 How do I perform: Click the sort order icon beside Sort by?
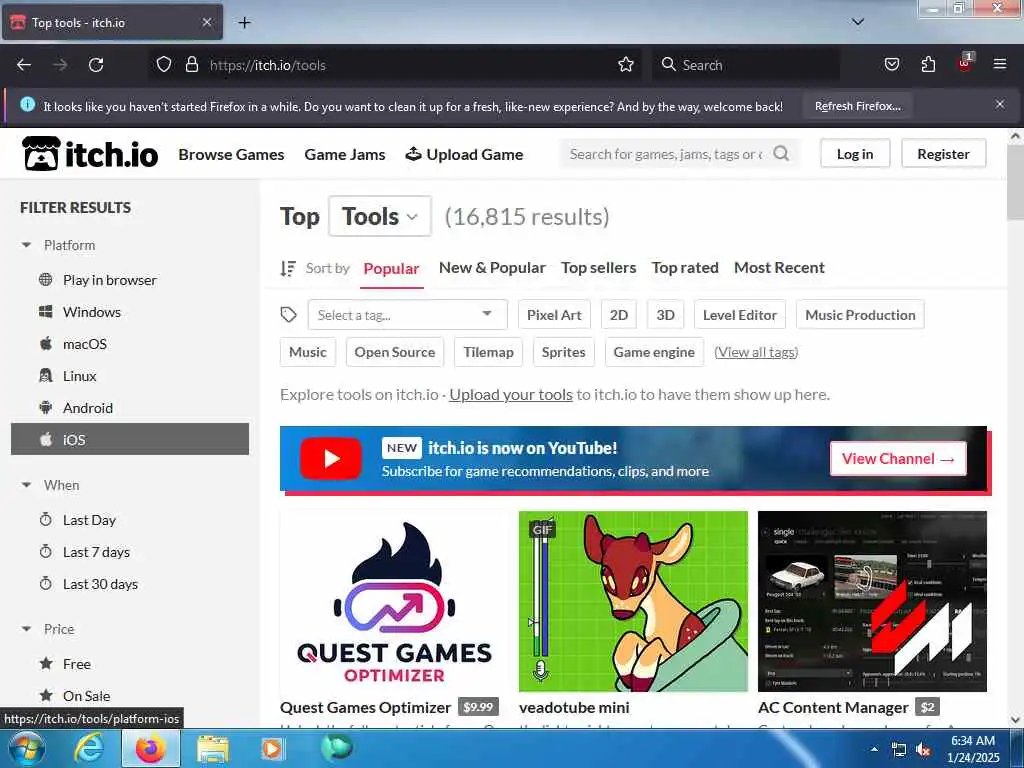tap(287, 268)
